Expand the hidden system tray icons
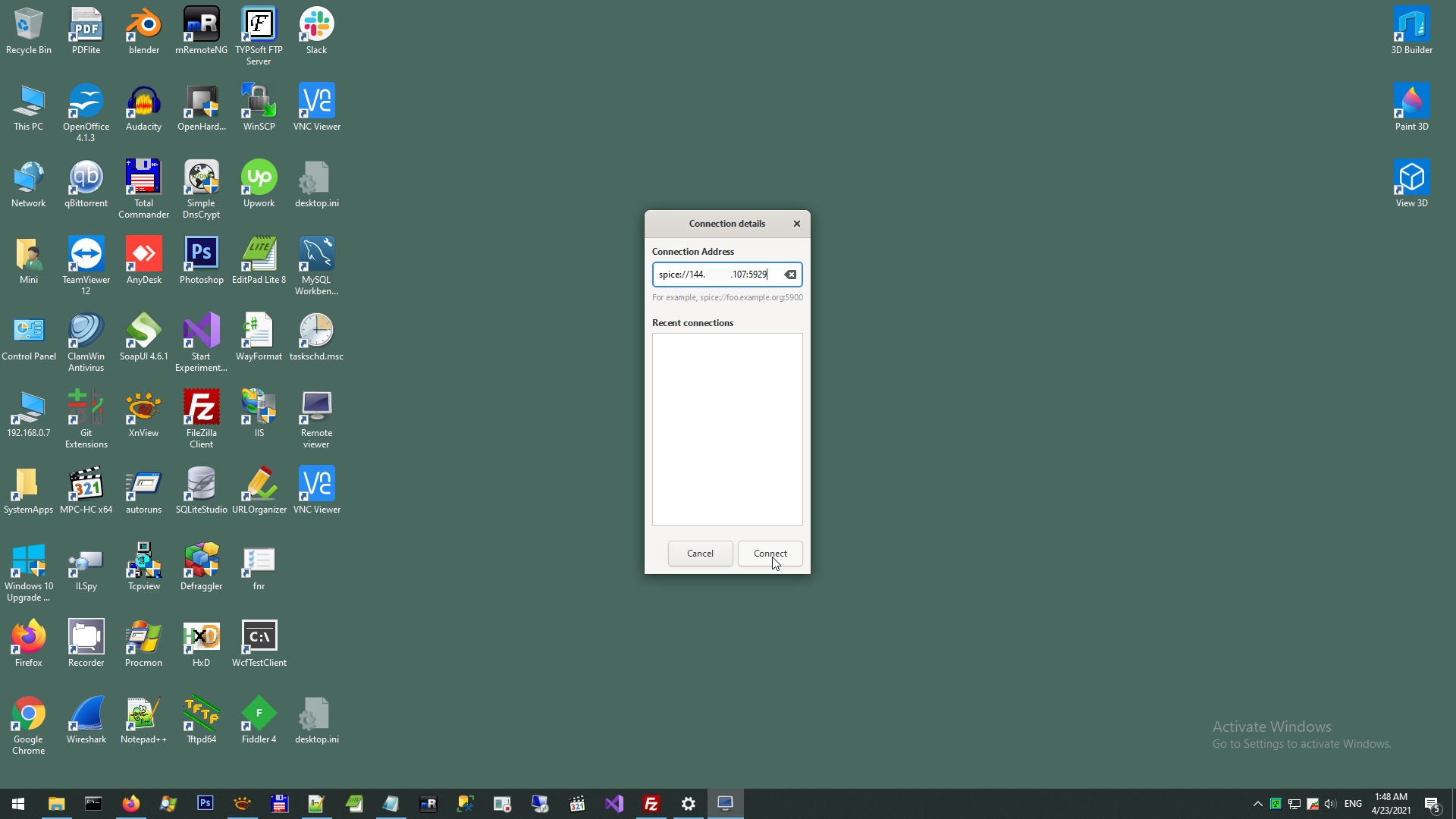Viewport: 1456px width, 819px height. 1257,804
